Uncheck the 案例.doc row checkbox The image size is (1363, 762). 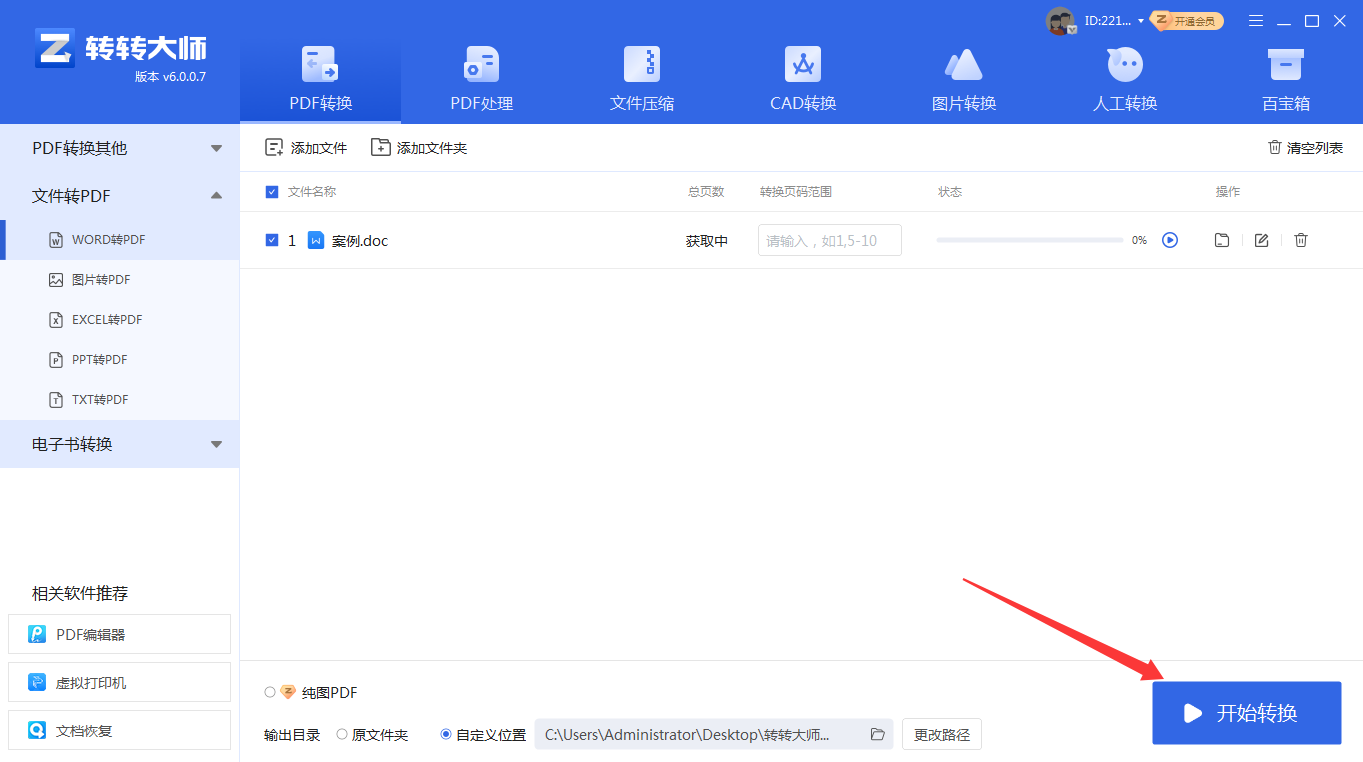[272, 240]
